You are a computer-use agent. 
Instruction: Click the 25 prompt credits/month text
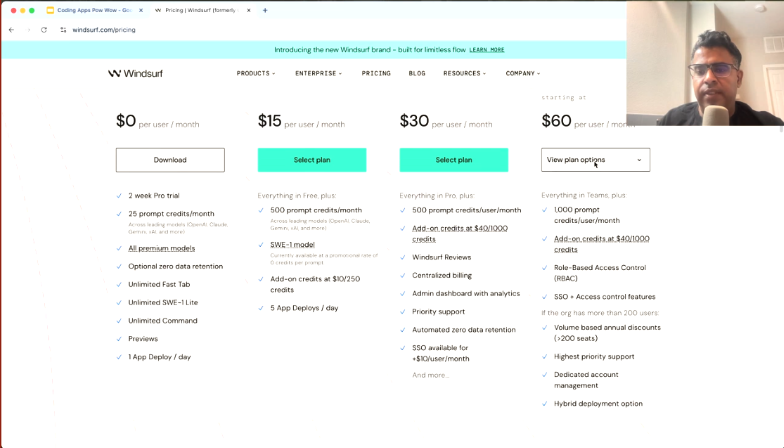point(171,214)
